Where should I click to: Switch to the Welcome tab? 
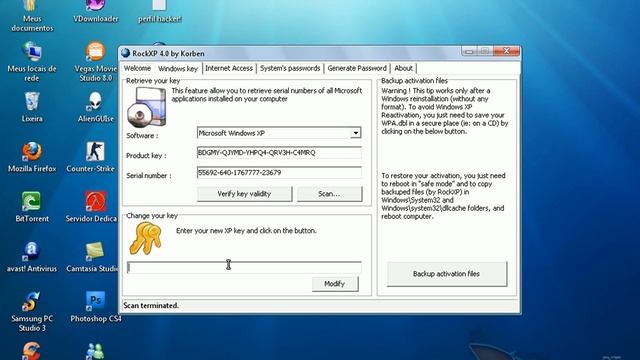(137, 68)
